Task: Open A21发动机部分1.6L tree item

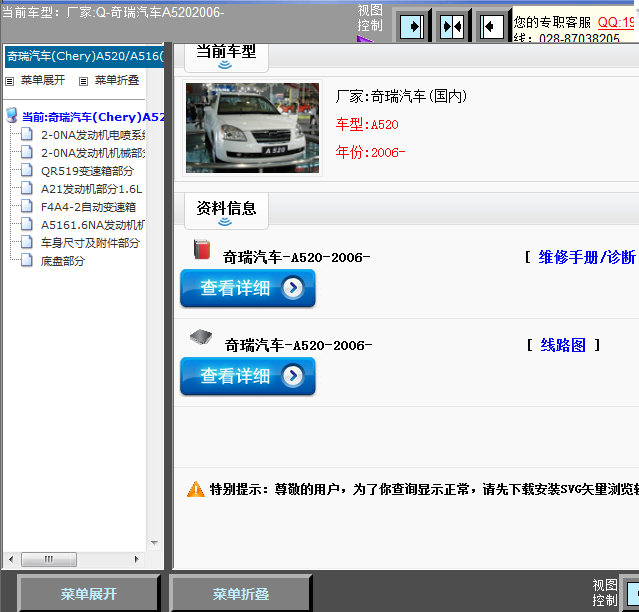Action: click(x=92, y=189)
